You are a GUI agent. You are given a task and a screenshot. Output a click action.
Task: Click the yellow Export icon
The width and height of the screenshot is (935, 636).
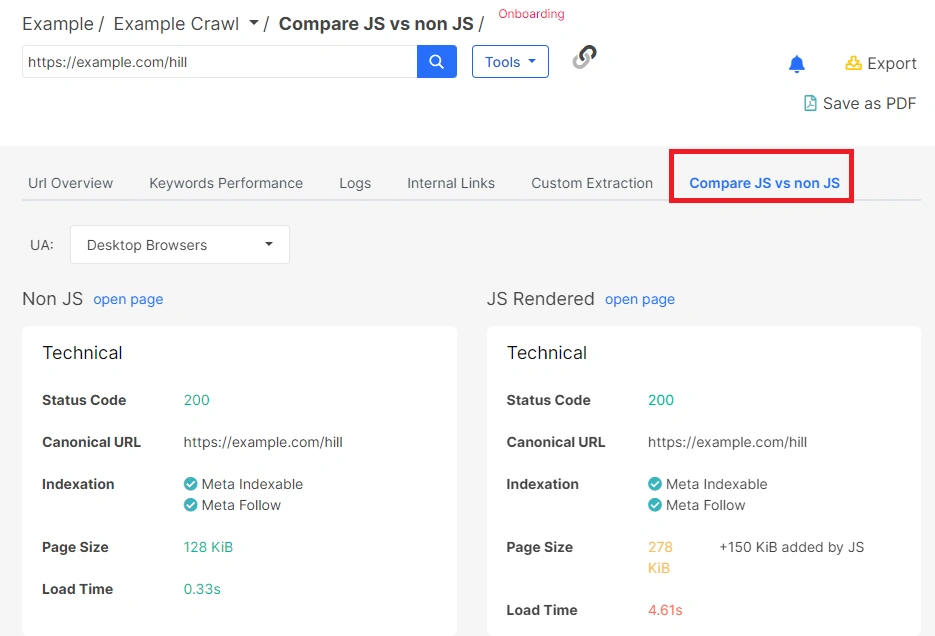pyautogui.click(x=853, y=63)
